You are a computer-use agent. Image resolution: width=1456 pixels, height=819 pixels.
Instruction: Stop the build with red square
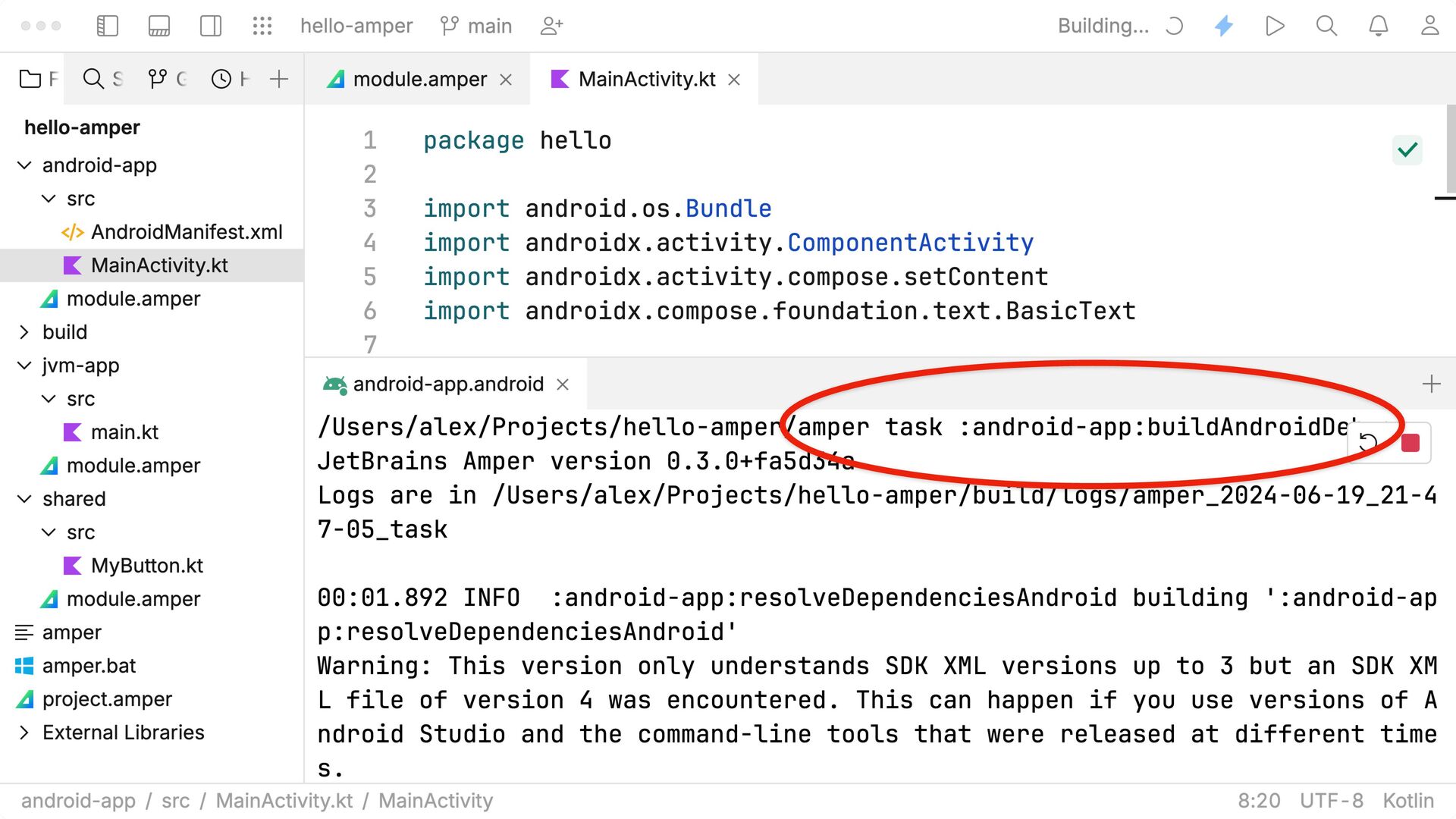pyautogui.click(x=1410, y=443)
